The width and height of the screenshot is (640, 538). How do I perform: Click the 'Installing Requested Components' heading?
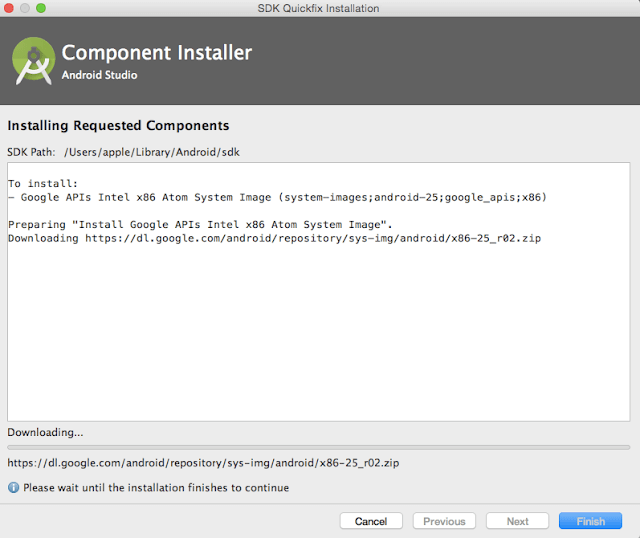coord(118,125)
